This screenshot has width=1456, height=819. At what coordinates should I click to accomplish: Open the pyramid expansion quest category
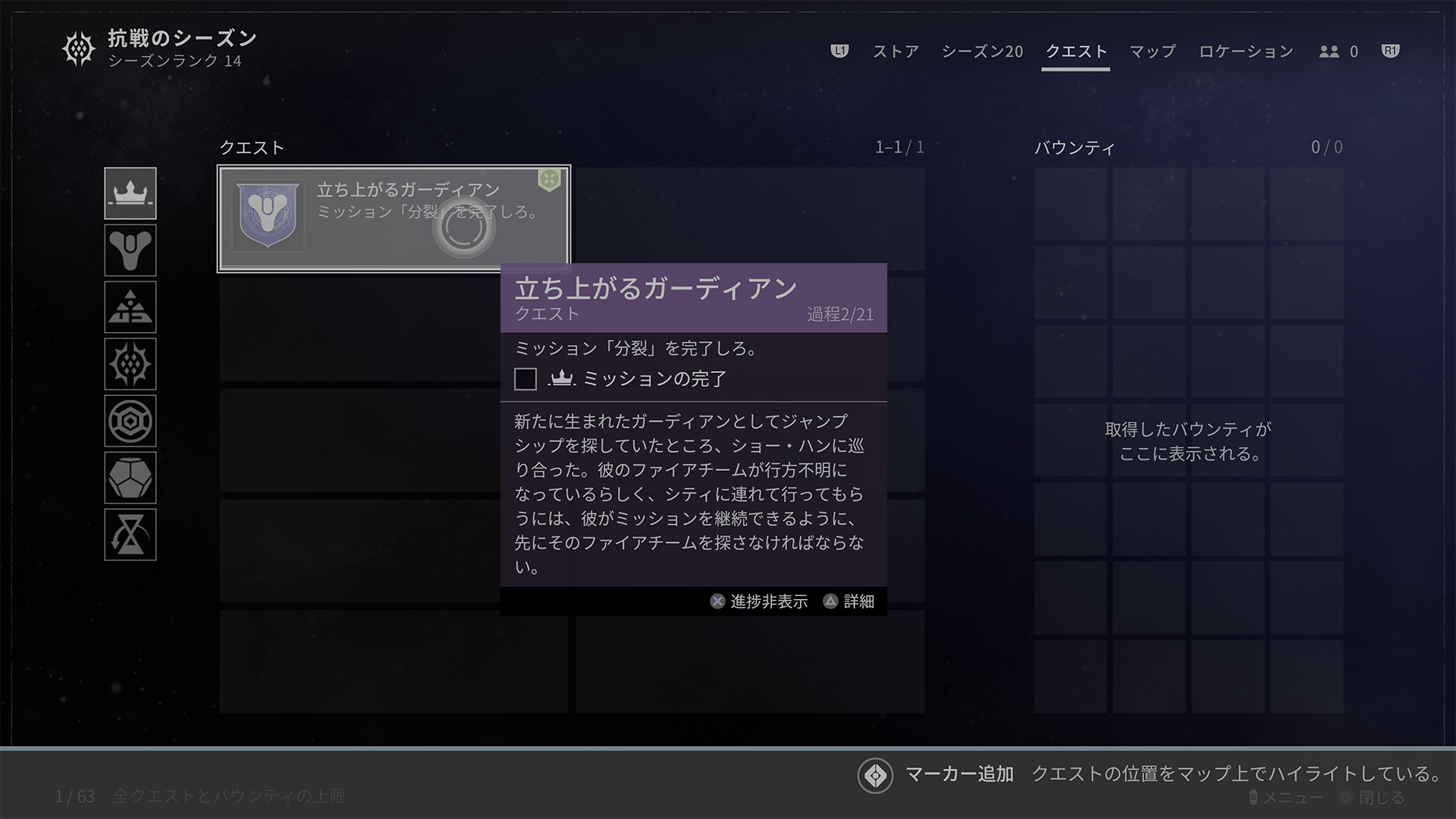pyautogui.click(x=130, y=307)
